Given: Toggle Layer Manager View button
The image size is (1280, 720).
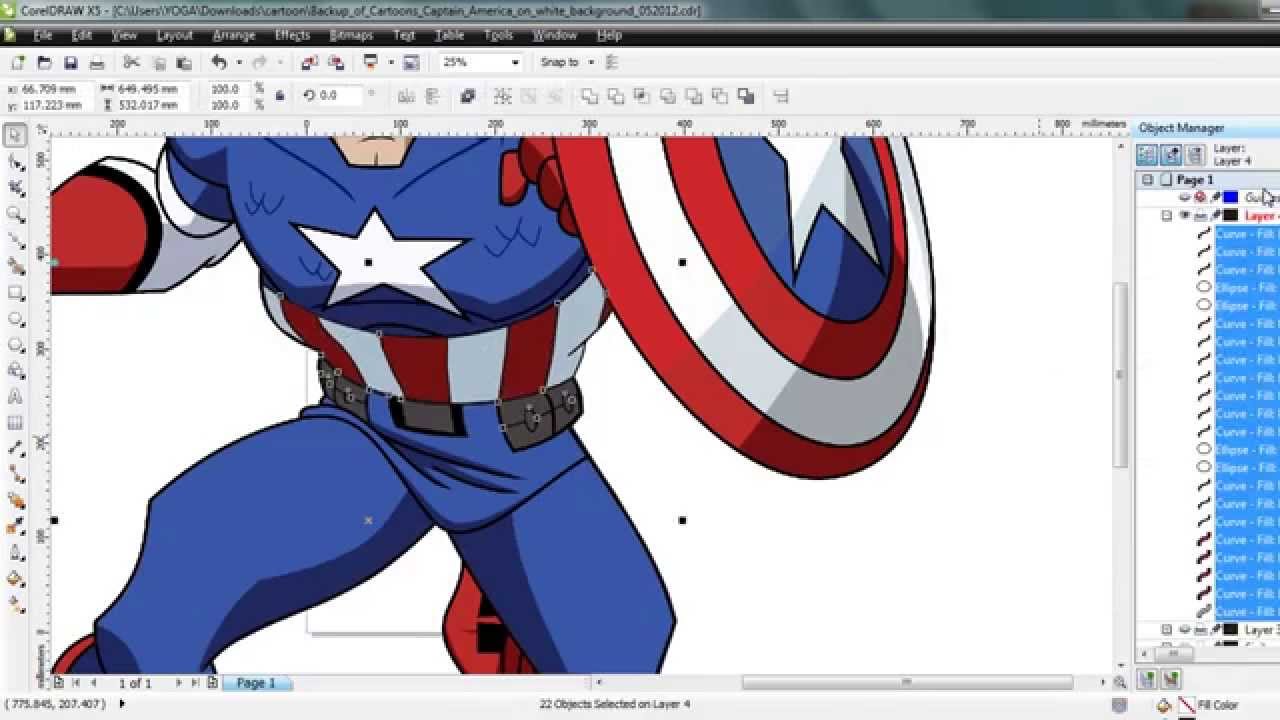Looking at the screenshot, I should pyautogui.click(x=1195, y=154).
